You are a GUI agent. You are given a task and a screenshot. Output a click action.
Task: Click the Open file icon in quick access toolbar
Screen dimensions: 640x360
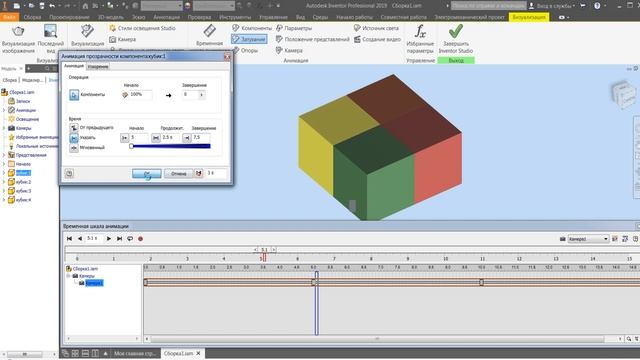click(31, 6)
